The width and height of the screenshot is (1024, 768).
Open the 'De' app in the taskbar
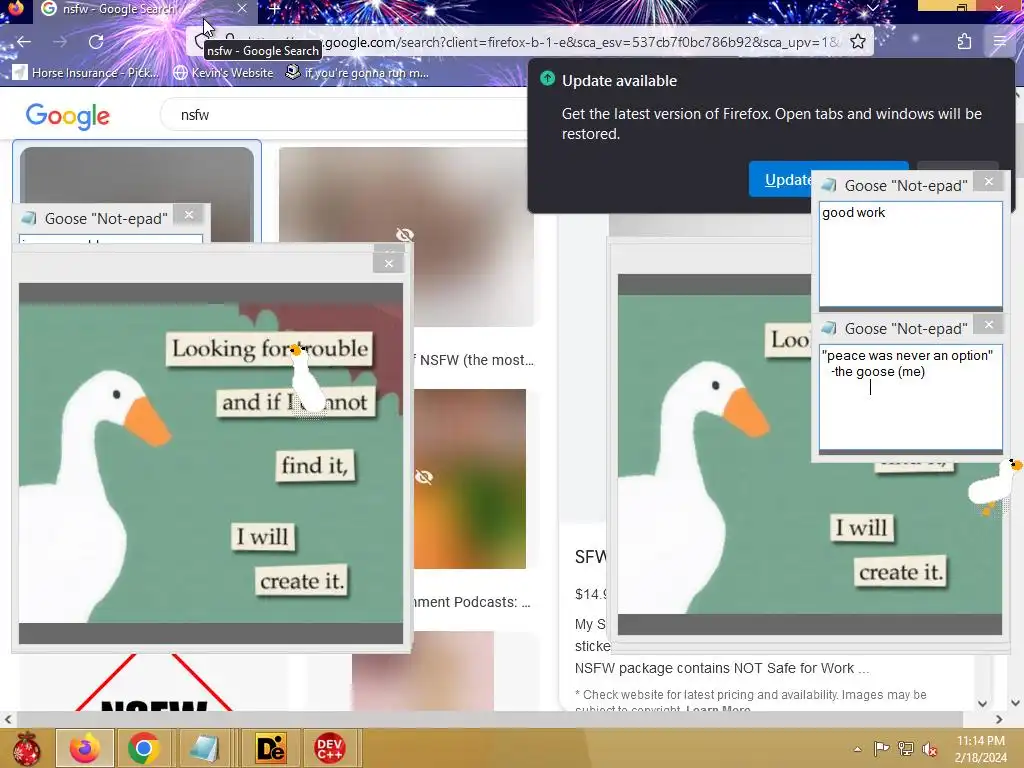pos(271,748)
